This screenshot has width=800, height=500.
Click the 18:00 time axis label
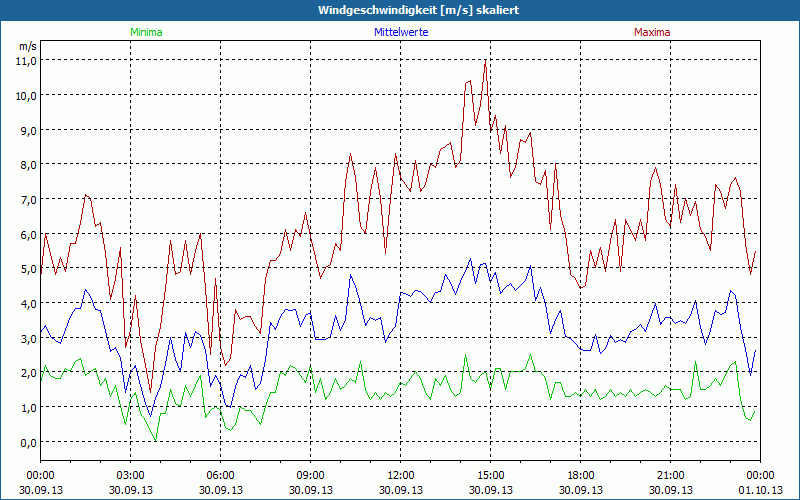tap(580, 476)
